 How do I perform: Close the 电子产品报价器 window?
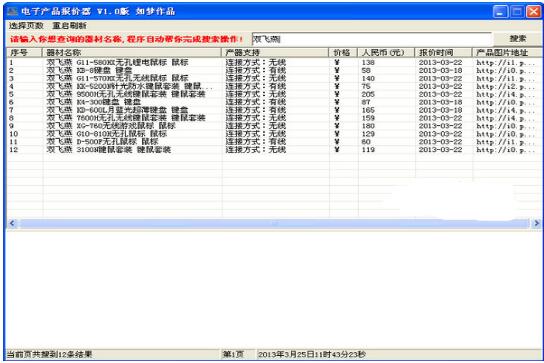533,12
